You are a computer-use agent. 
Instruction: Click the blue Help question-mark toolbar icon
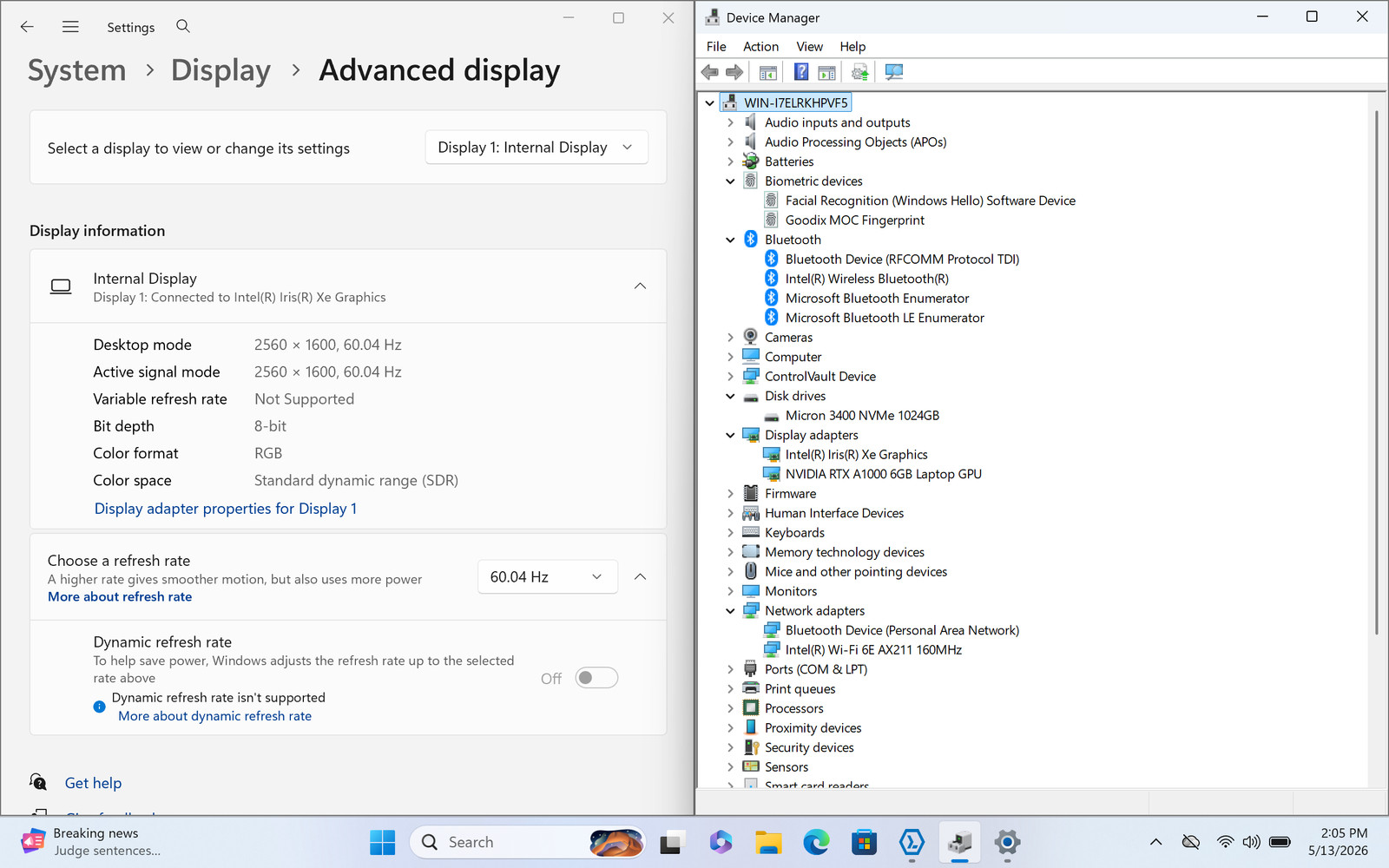pos(801,72)
